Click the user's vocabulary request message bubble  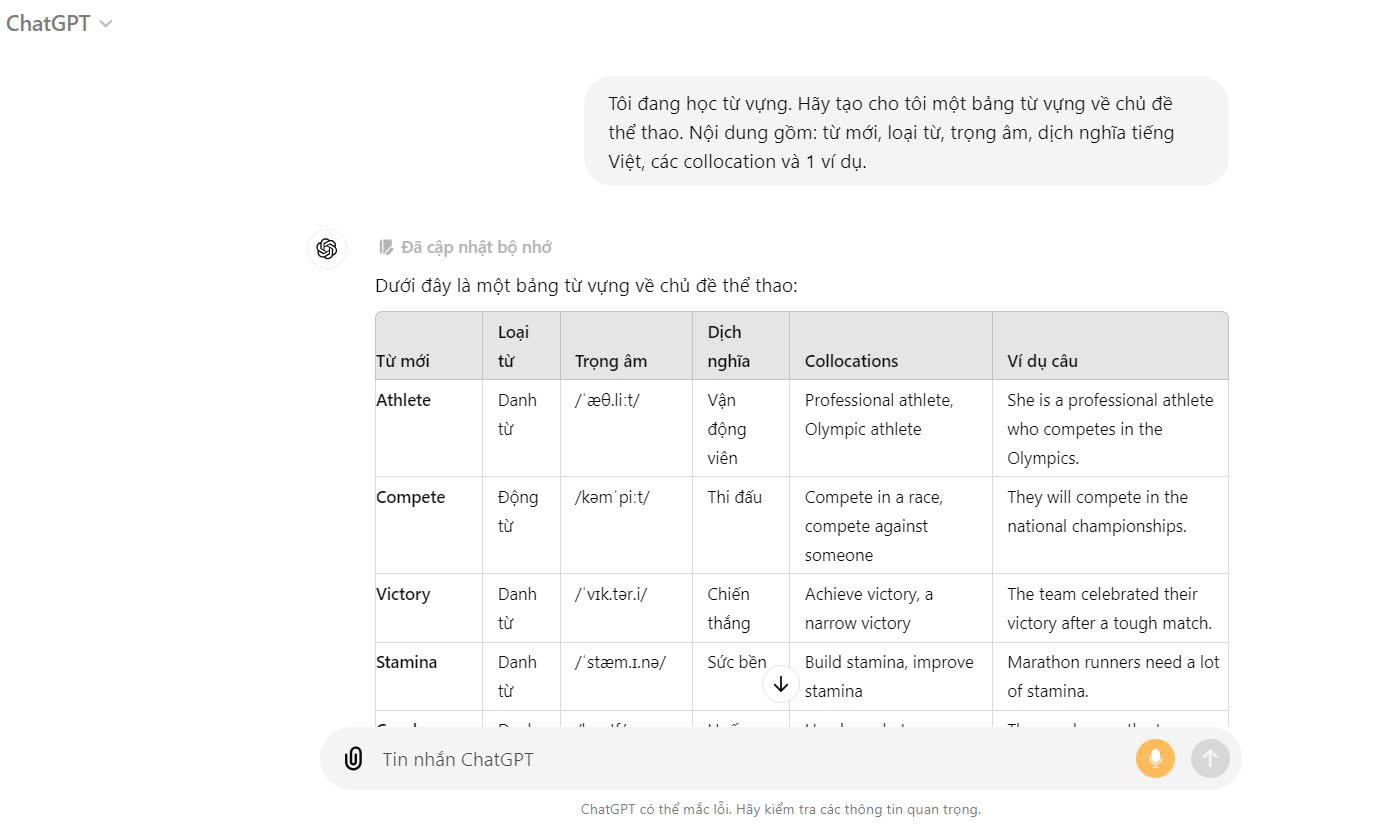(x=905, y=132)
